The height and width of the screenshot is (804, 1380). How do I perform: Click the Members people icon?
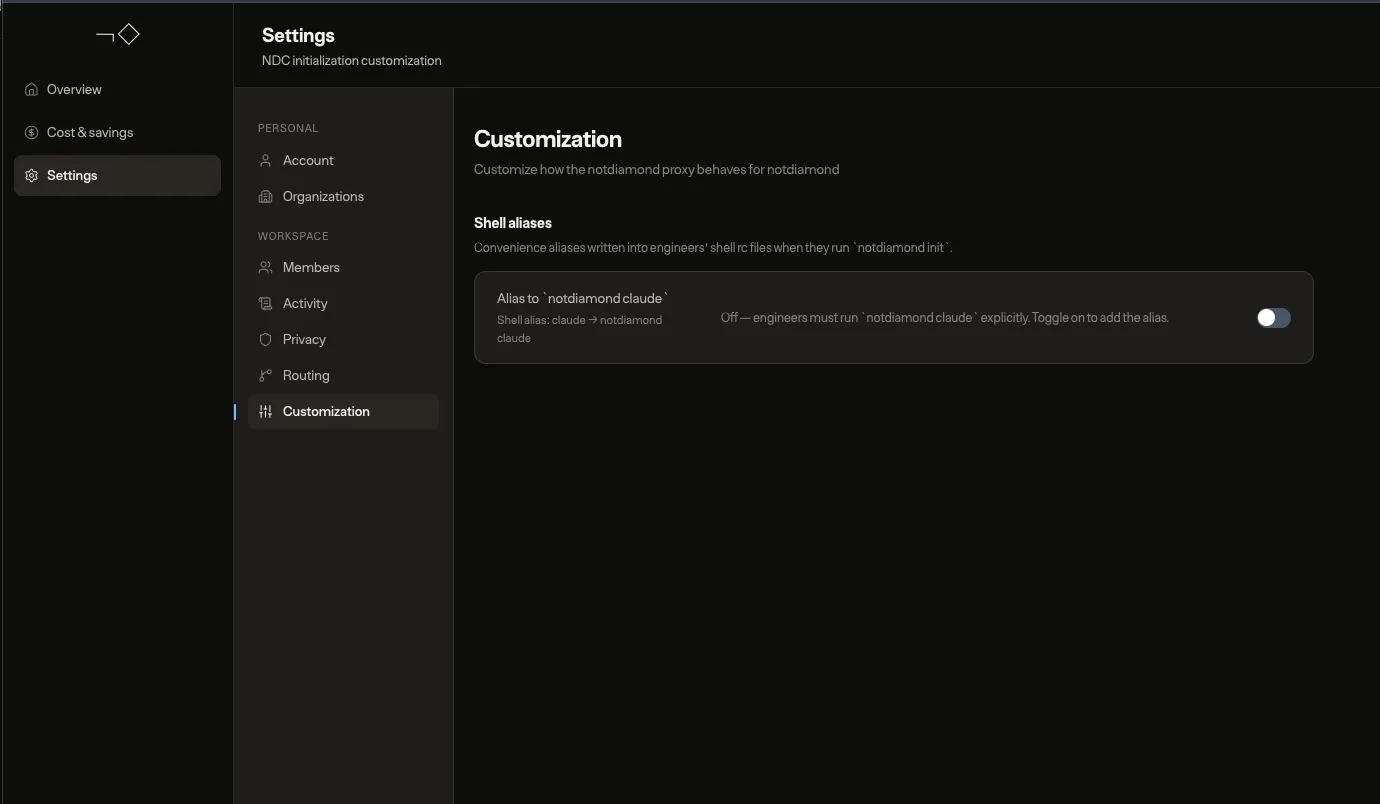[x=265, y=267]
